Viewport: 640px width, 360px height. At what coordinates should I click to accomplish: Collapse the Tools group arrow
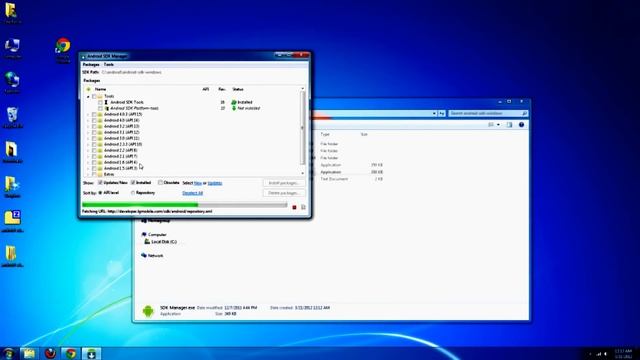88,97
